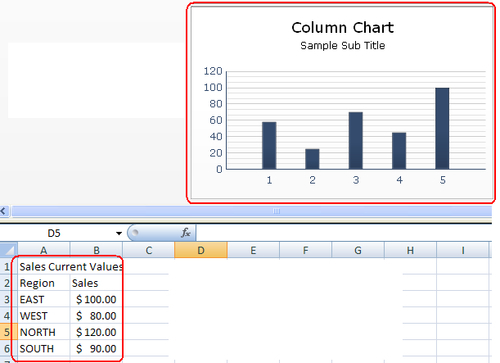
Task: Select column D header
Action: (201, 250)
